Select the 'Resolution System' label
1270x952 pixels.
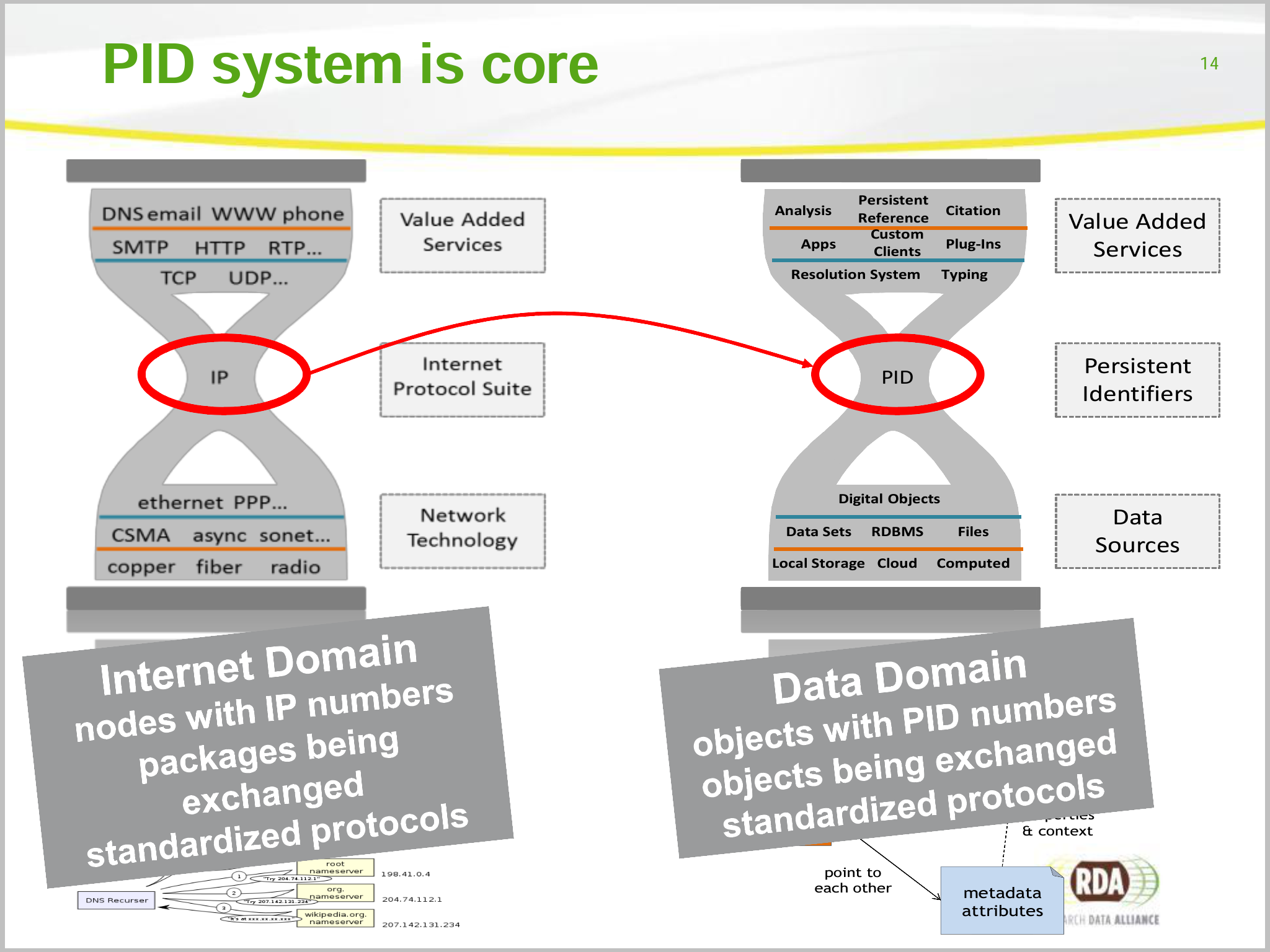point(855,275)
